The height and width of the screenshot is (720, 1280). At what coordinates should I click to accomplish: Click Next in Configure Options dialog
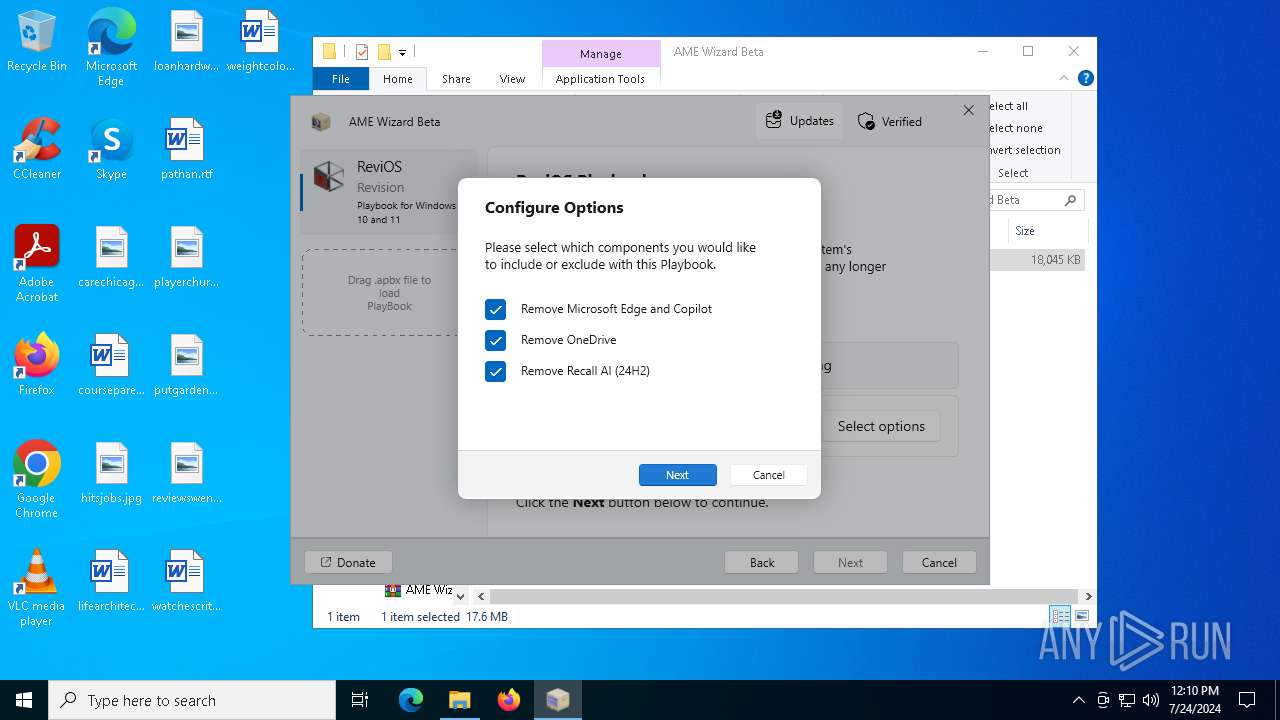tap(678, 475)
